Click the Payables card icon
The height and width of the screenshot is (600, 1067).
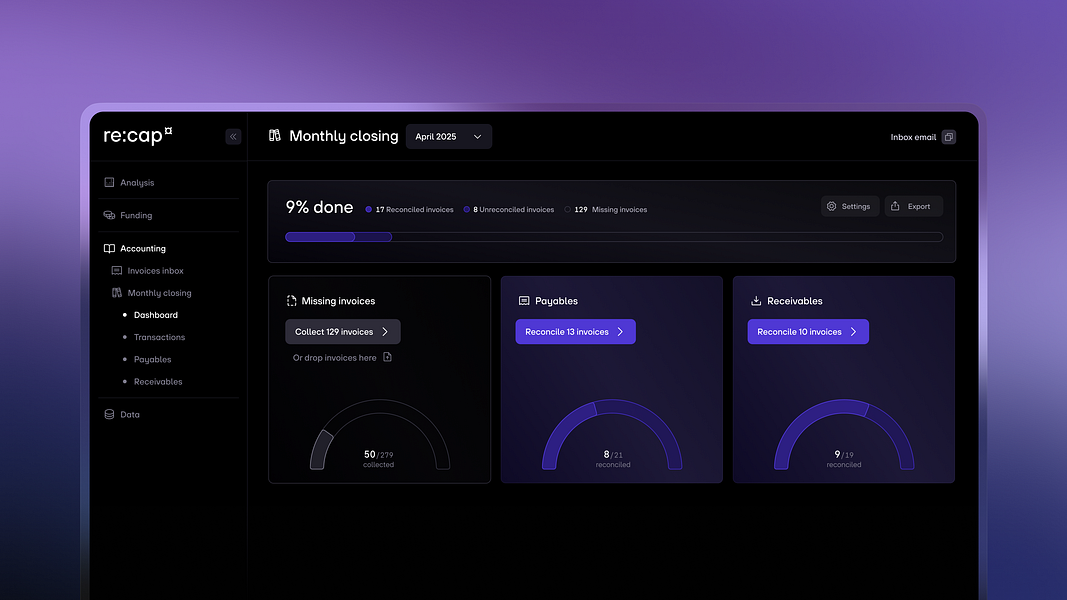click(x=524, y=301)
